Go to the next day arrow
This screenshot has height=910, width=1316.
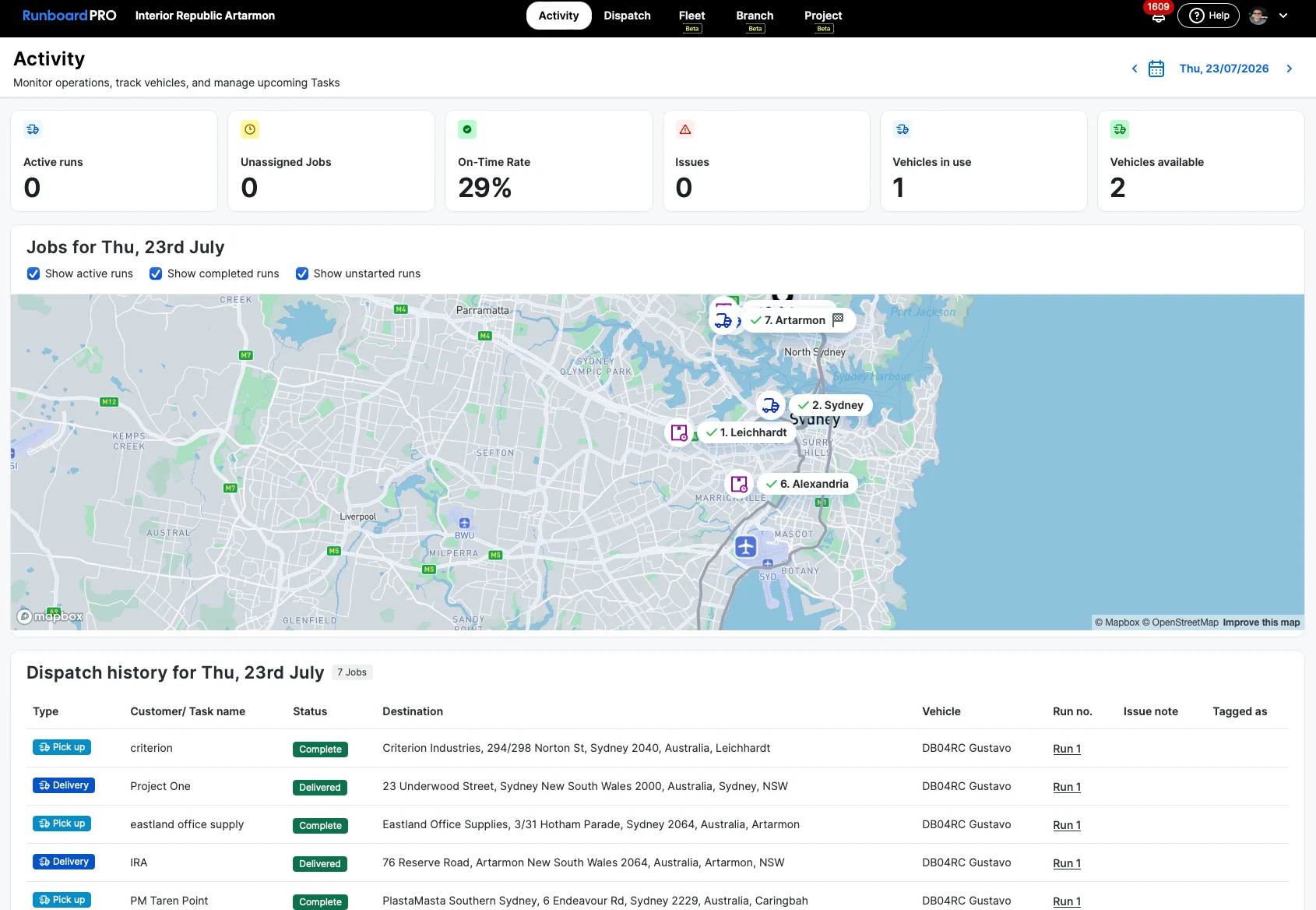click(x=1290, y=69)
